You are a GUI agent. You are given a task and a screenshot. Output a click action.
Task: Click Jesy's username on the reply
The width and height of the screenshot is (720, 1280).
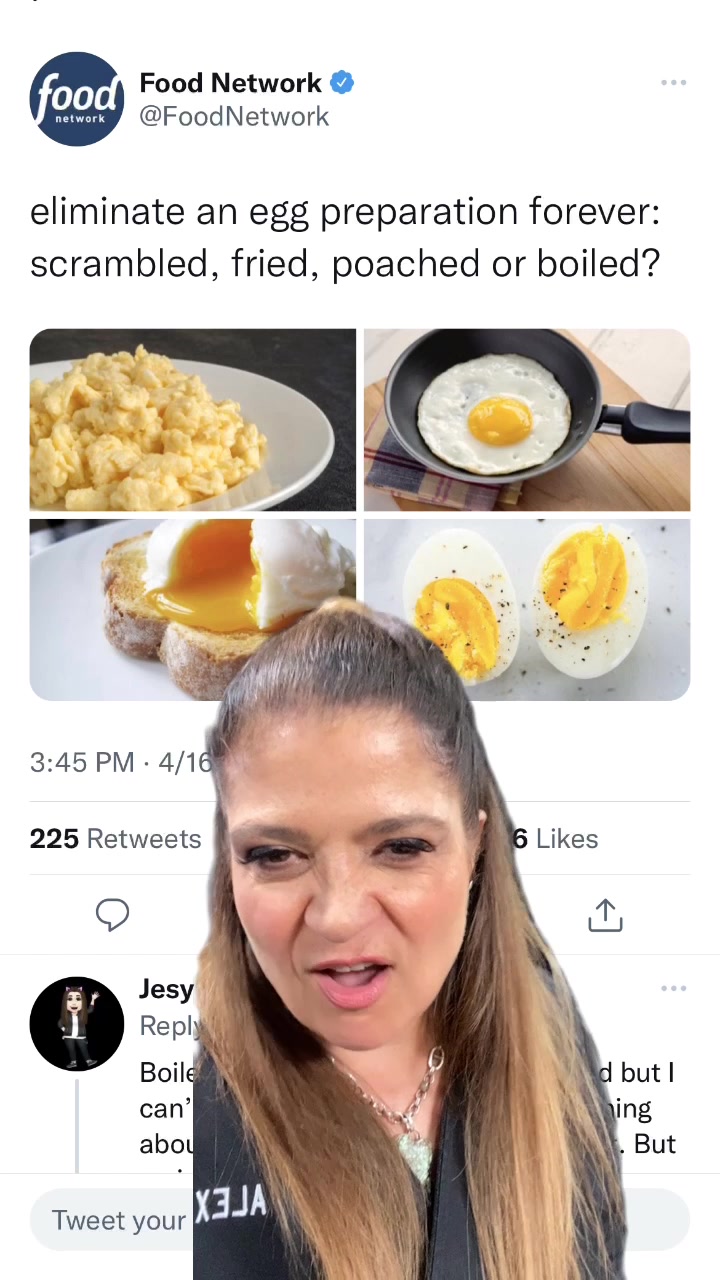pyautogui.click(x=166, y=989)
